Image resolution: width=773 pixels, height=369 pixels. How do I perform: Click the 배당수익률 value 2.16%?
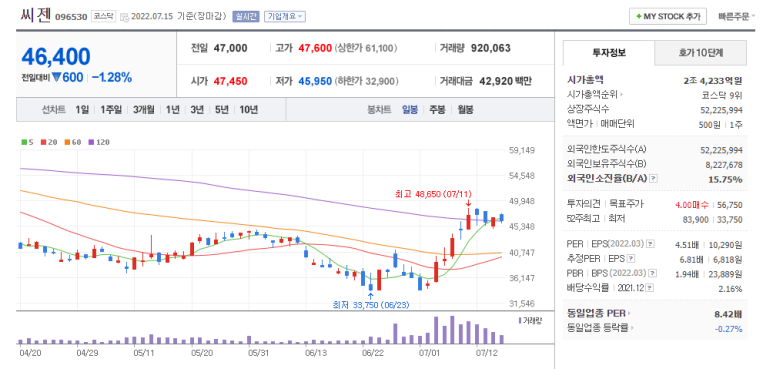click(x=730, y=289)
